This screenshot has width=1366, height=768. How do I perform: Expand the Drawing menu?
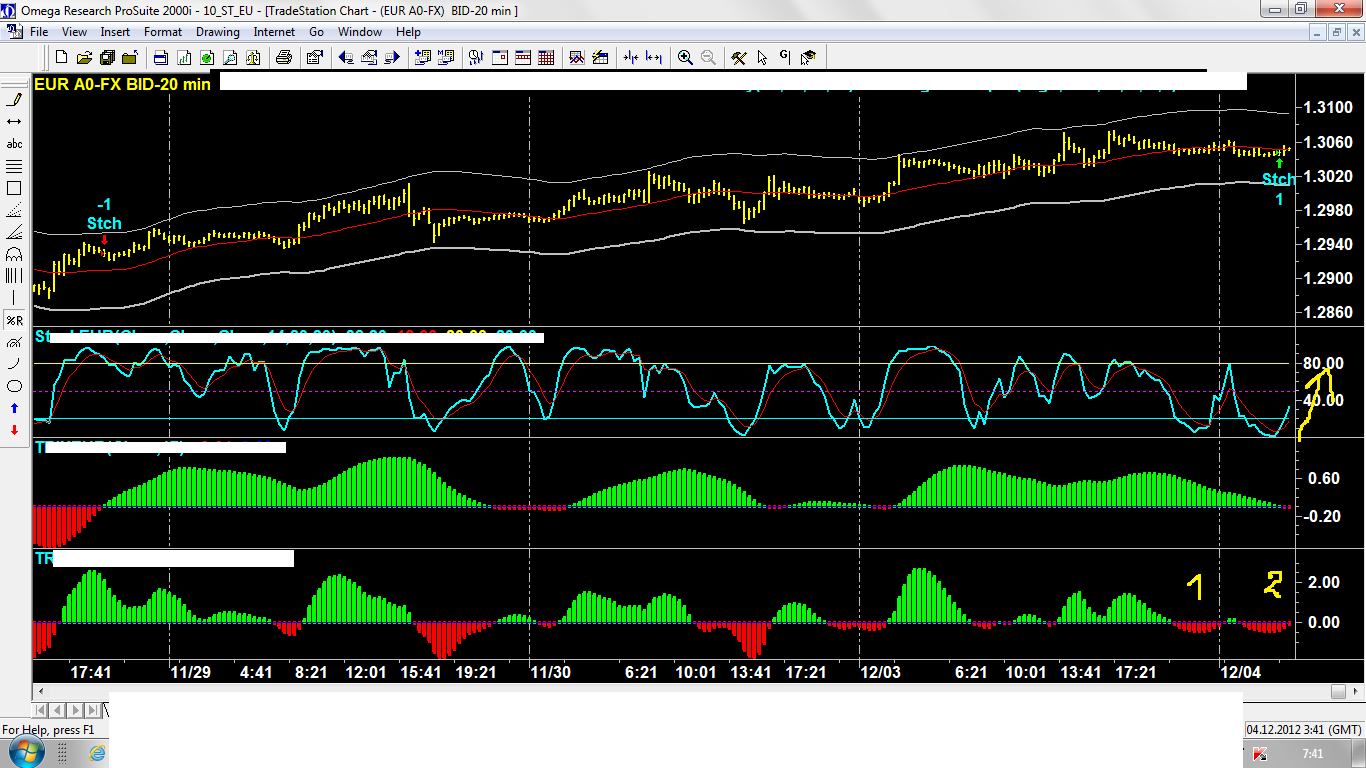[217, 32]
